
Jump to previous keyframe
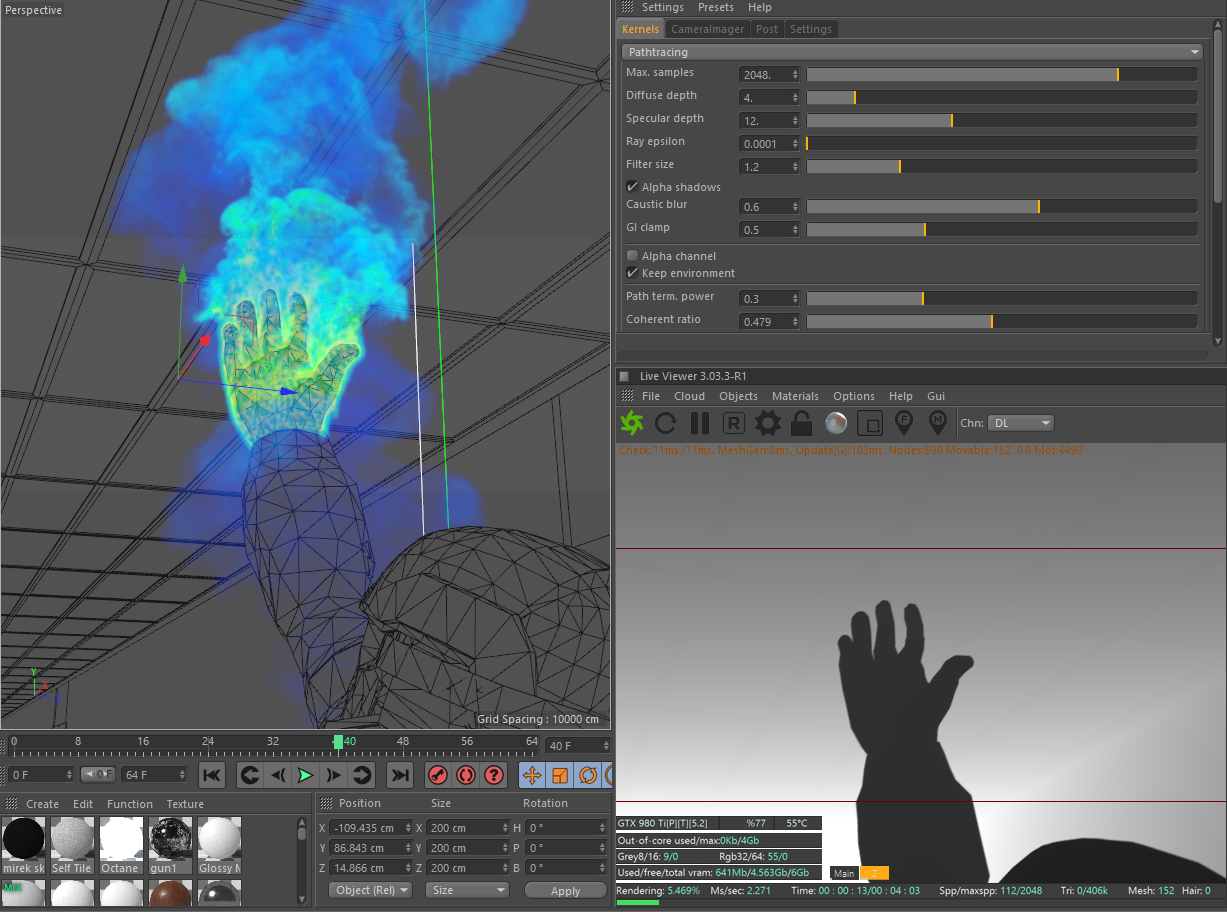pos(250,775)
